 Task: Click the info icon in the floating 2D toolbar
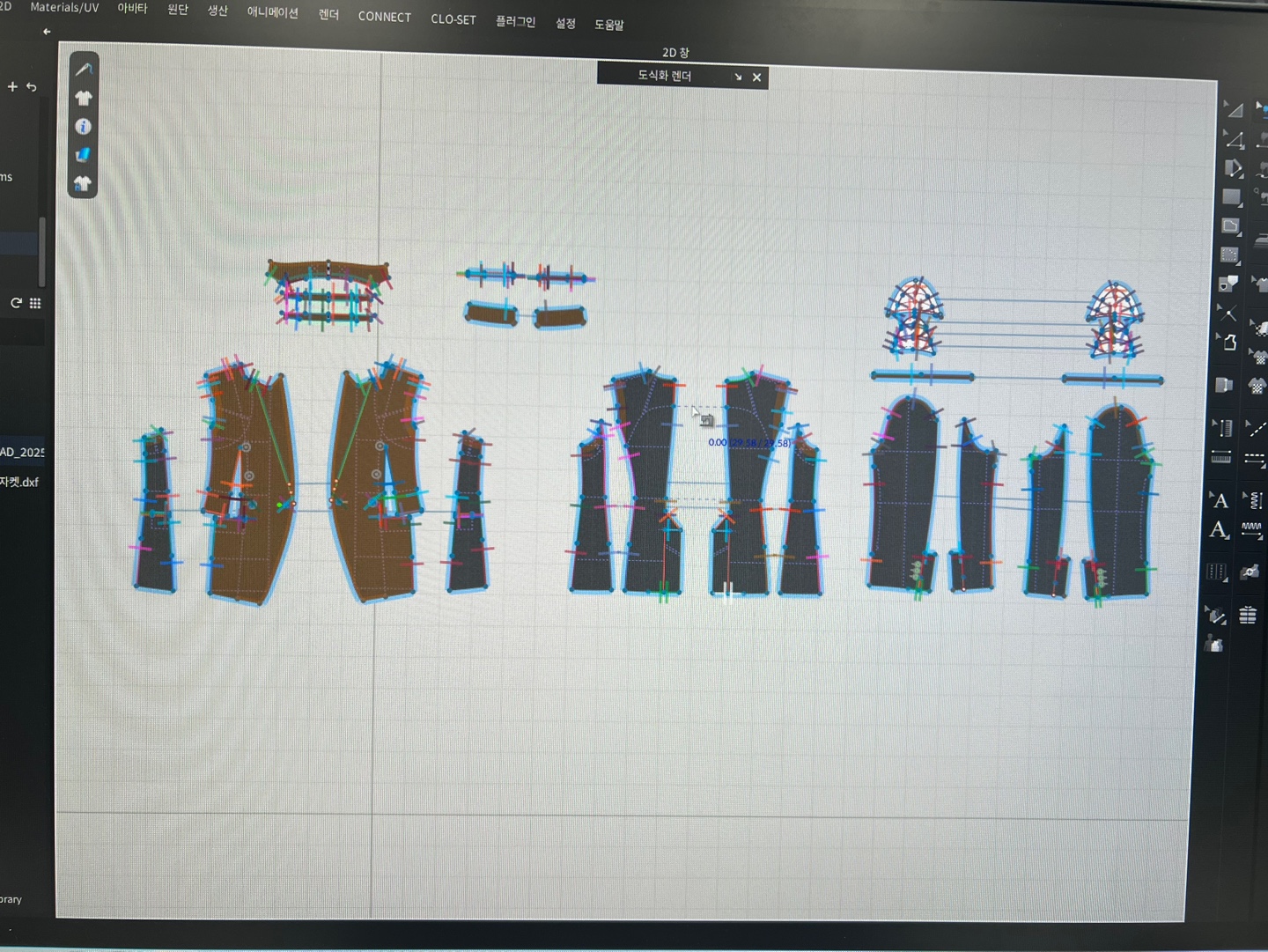click(83, 127)
